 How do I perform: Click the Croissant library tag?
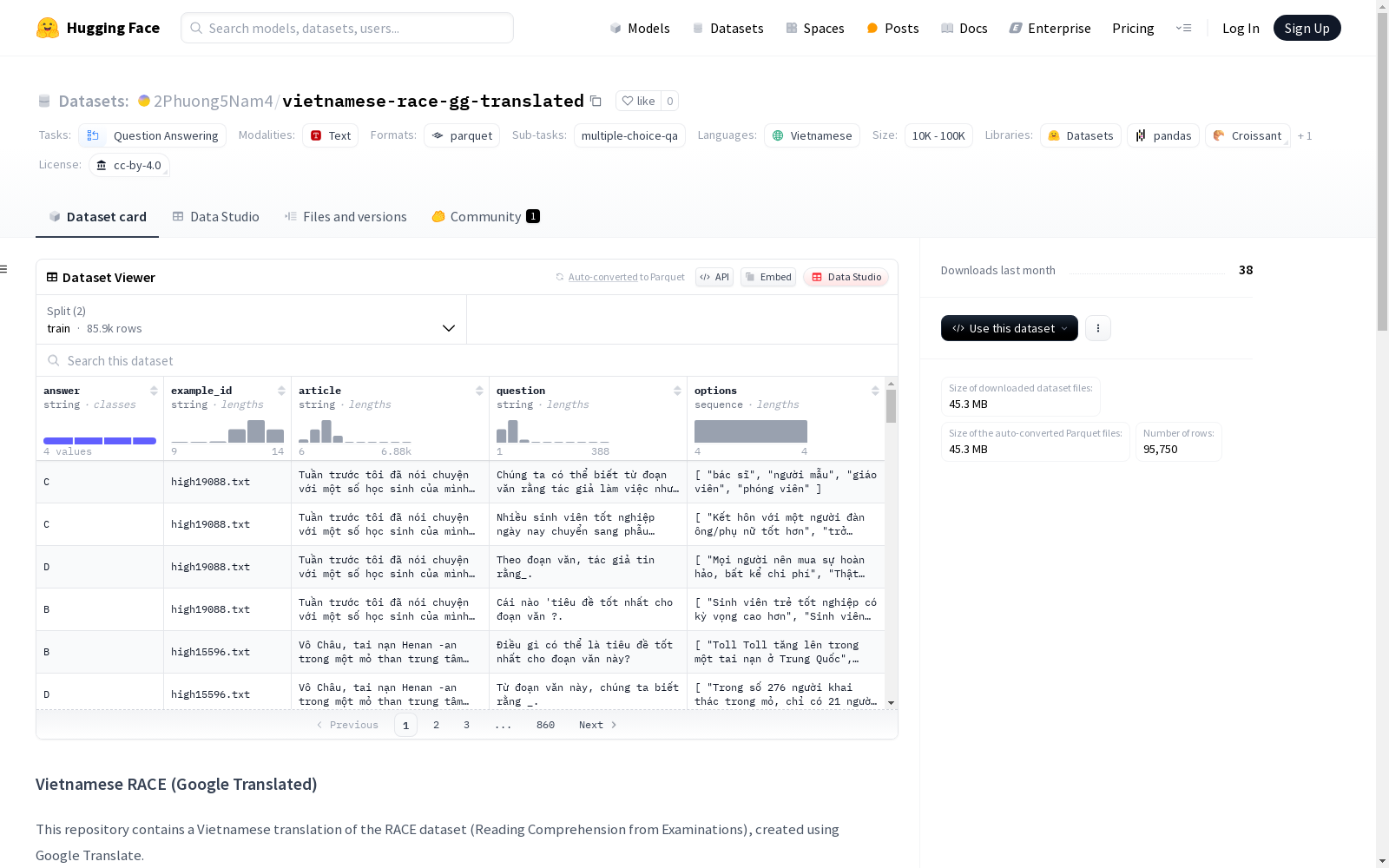point(1247,135)
